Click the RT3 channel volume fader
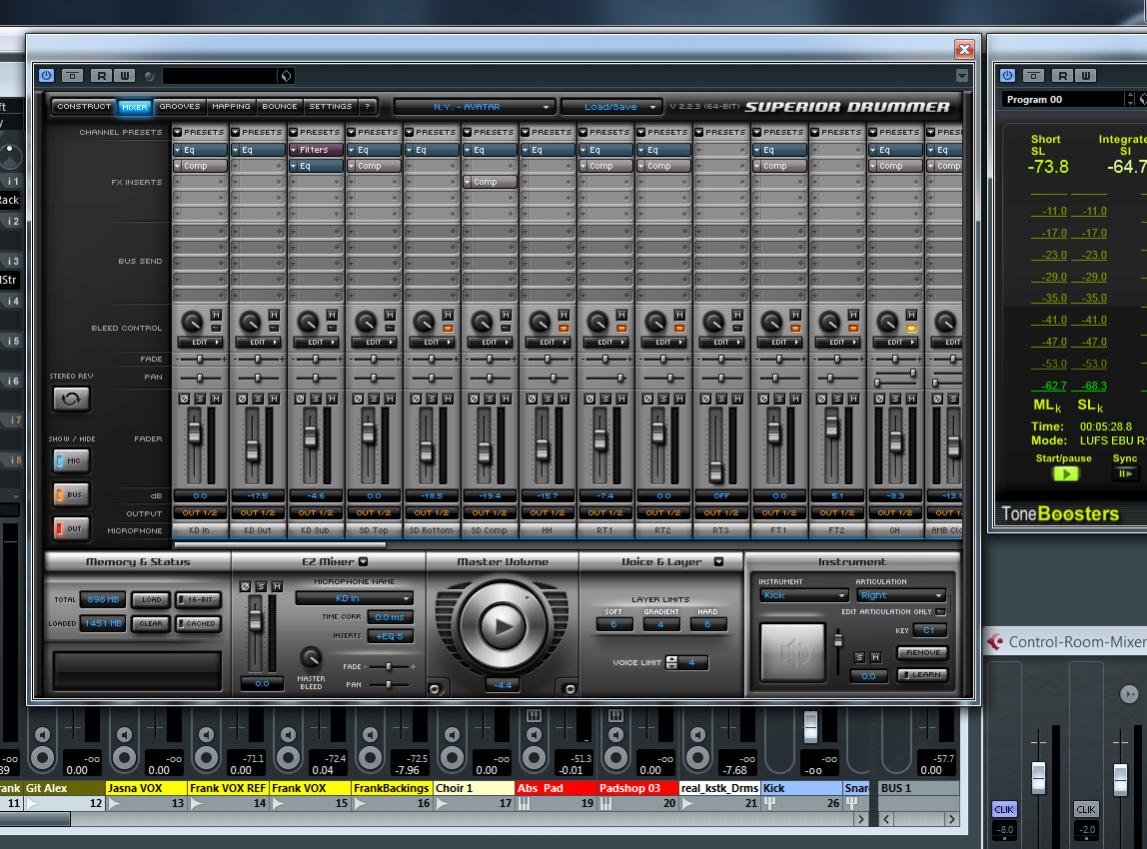The width and height of the screenshot is (1147, 849). [x=716, y=472]
